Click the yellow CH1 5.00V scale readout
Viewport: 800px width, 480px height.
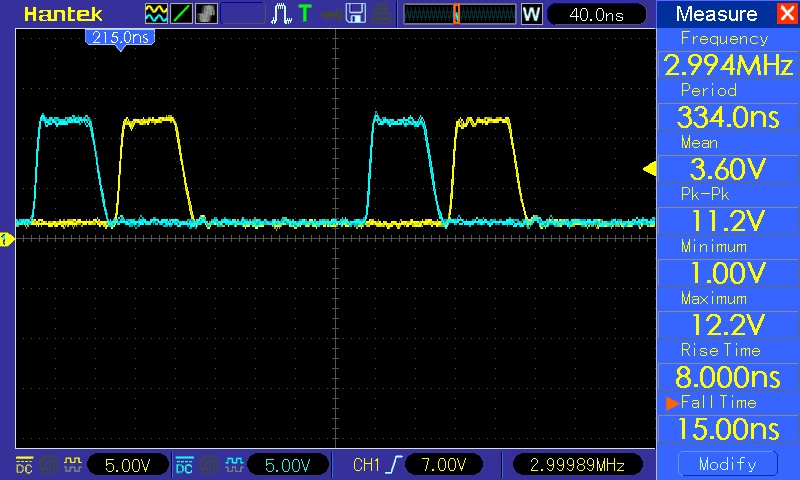click(128, 465)
